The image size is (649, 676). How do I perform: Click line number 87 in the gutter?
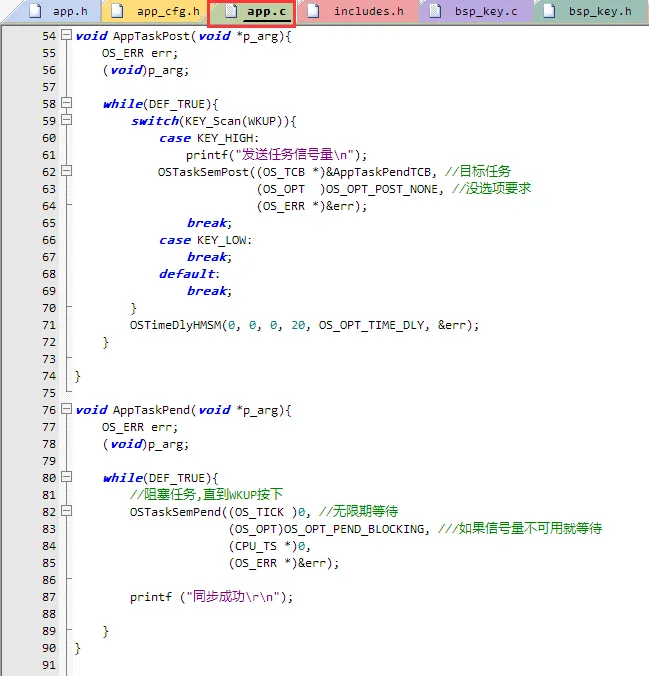point(49,597)
